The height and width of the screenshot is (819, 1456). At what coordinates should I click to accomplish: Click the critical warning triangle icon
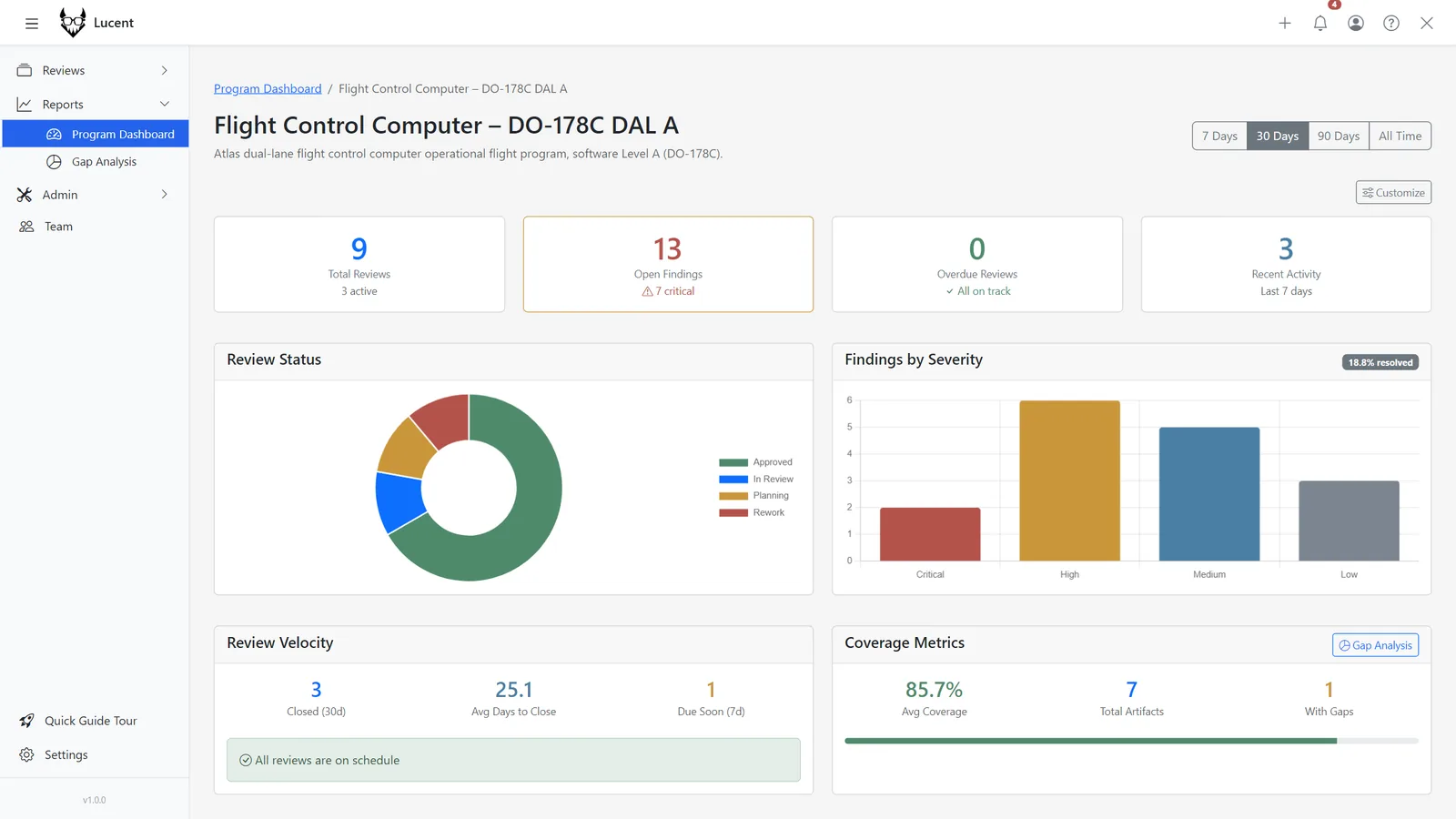647,292
